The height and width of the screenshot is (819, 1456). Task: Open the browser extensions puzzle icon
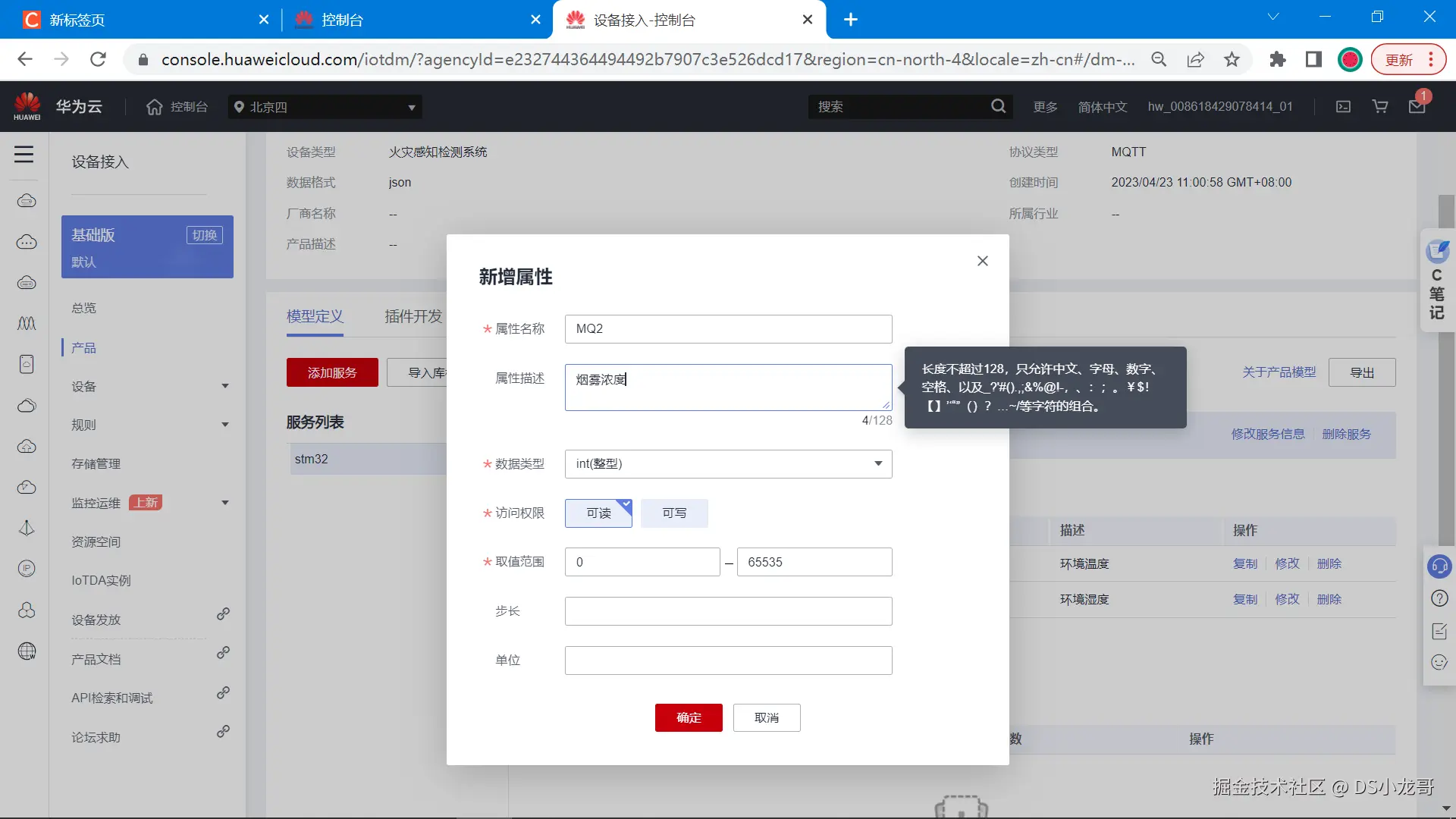(x=1277, y=60)
